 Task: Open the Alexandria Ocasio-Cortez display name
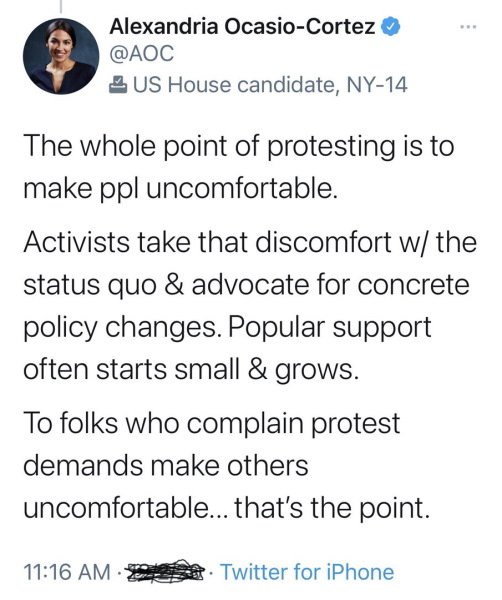pos(242,27)
